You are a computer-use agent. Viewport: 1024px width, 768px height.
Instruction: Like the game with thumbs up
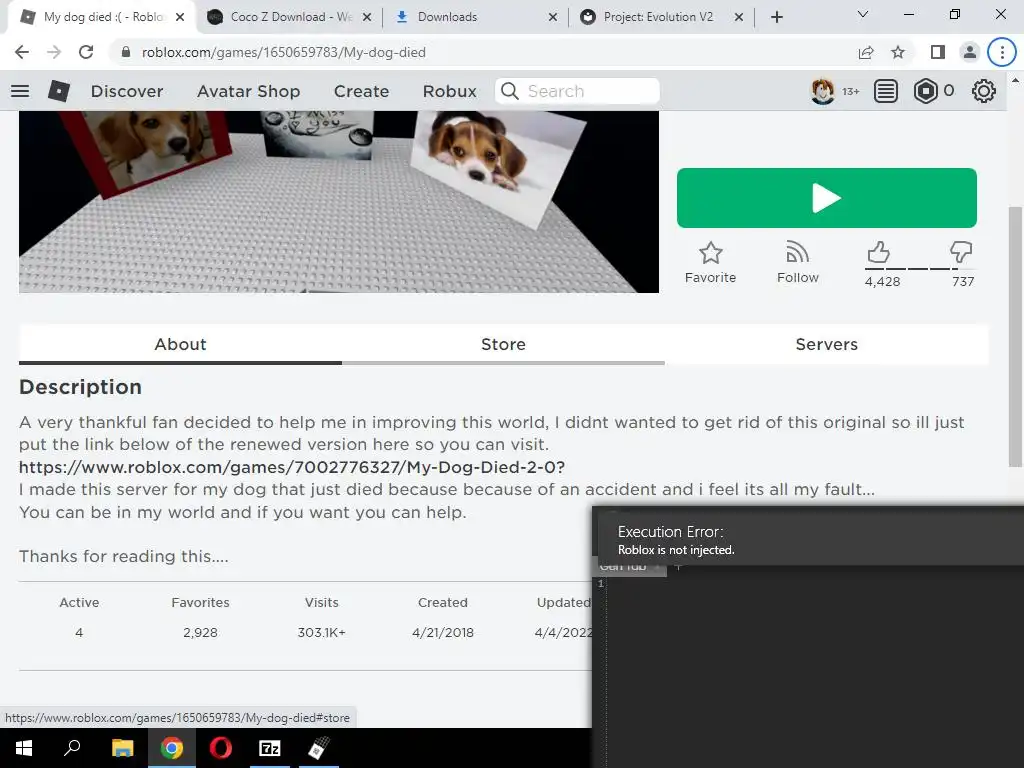click(x=879, y=252)
